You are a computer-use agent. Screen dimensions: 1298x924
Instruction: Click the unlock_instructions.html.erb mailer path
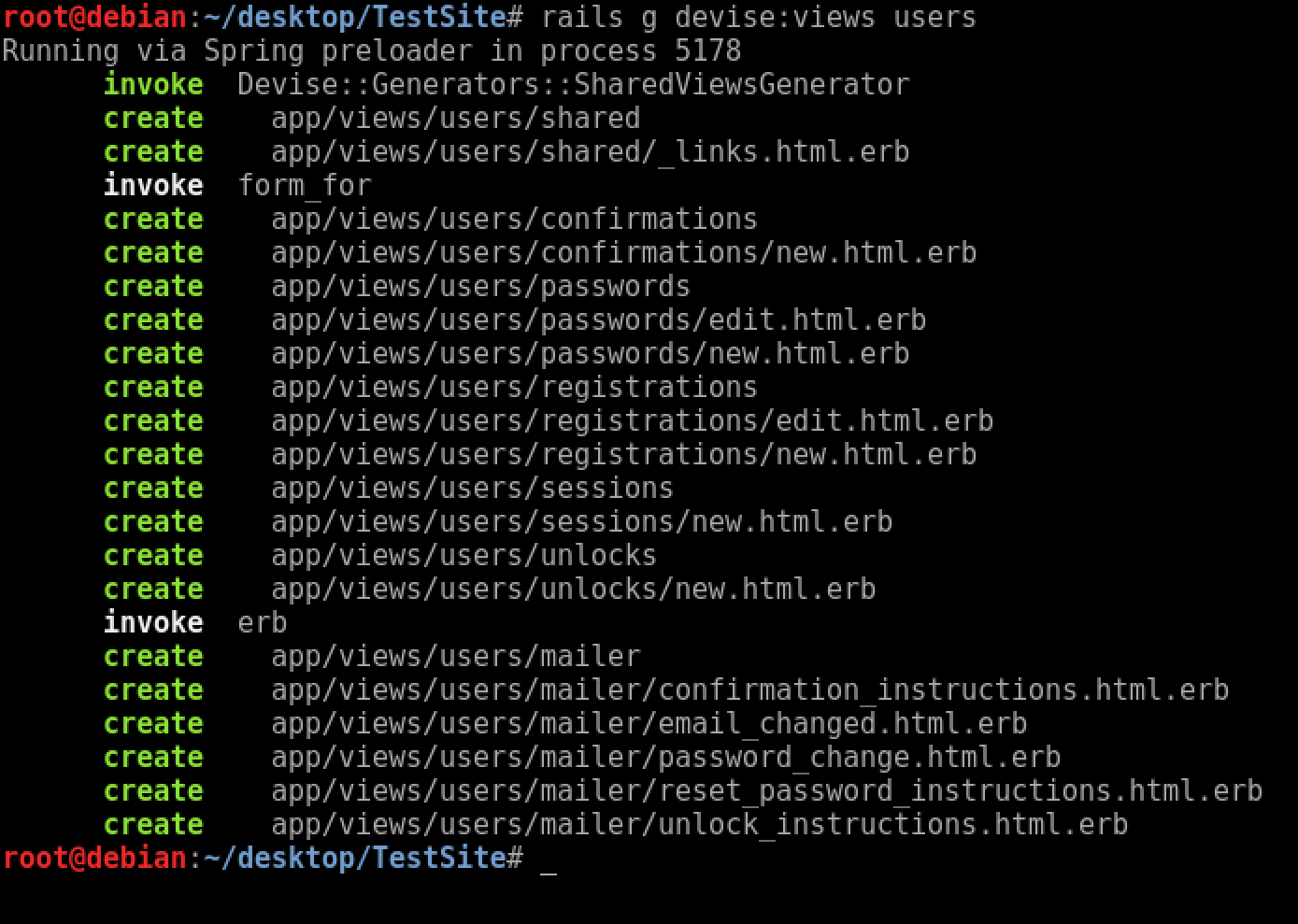coord(699,825)
